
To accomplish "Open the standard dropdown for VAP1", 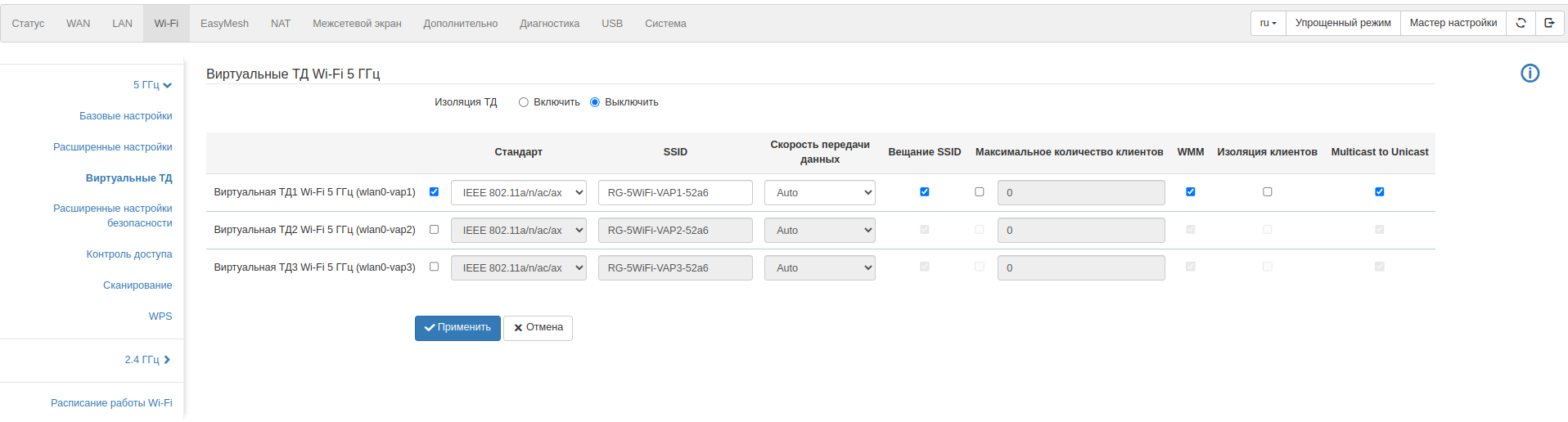I will click(x=518, y=193).
